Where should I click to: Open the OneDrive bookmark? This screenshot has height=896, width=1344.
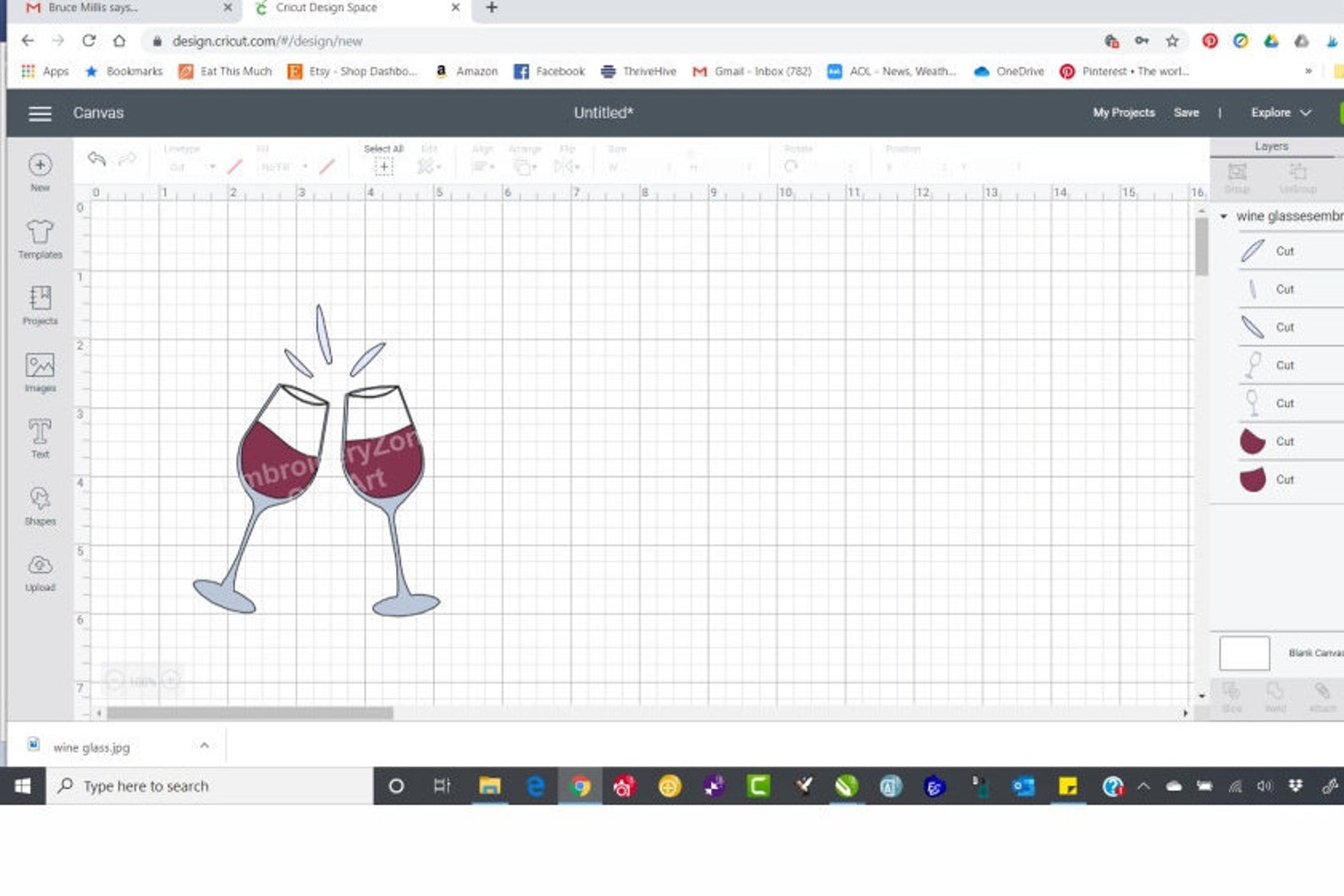coord(1009,71)
